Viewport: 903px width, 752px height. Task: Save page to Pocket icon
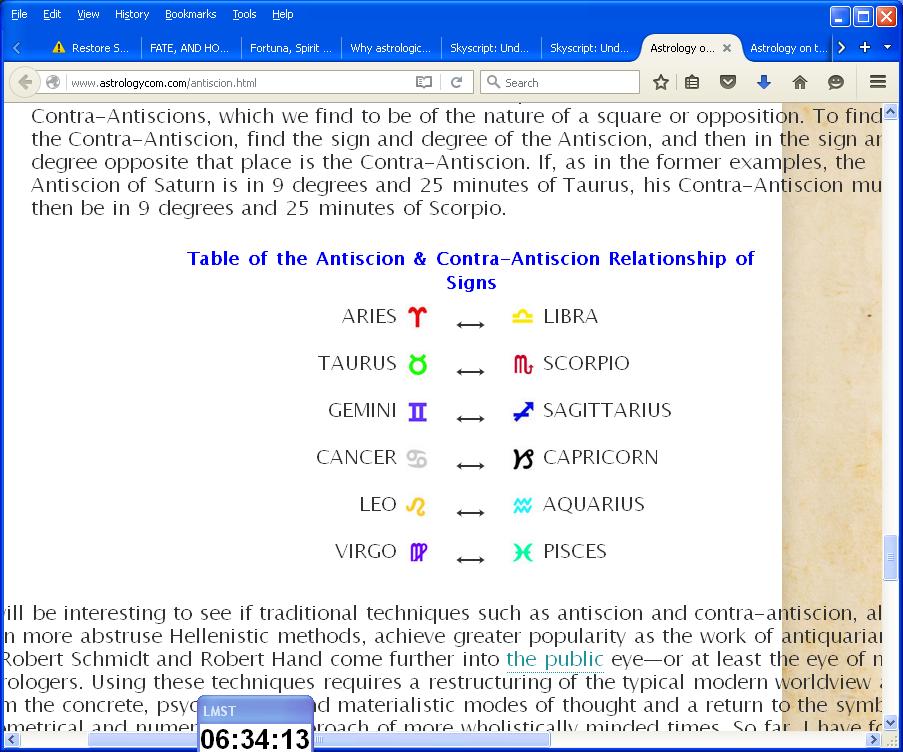[728, 82]
